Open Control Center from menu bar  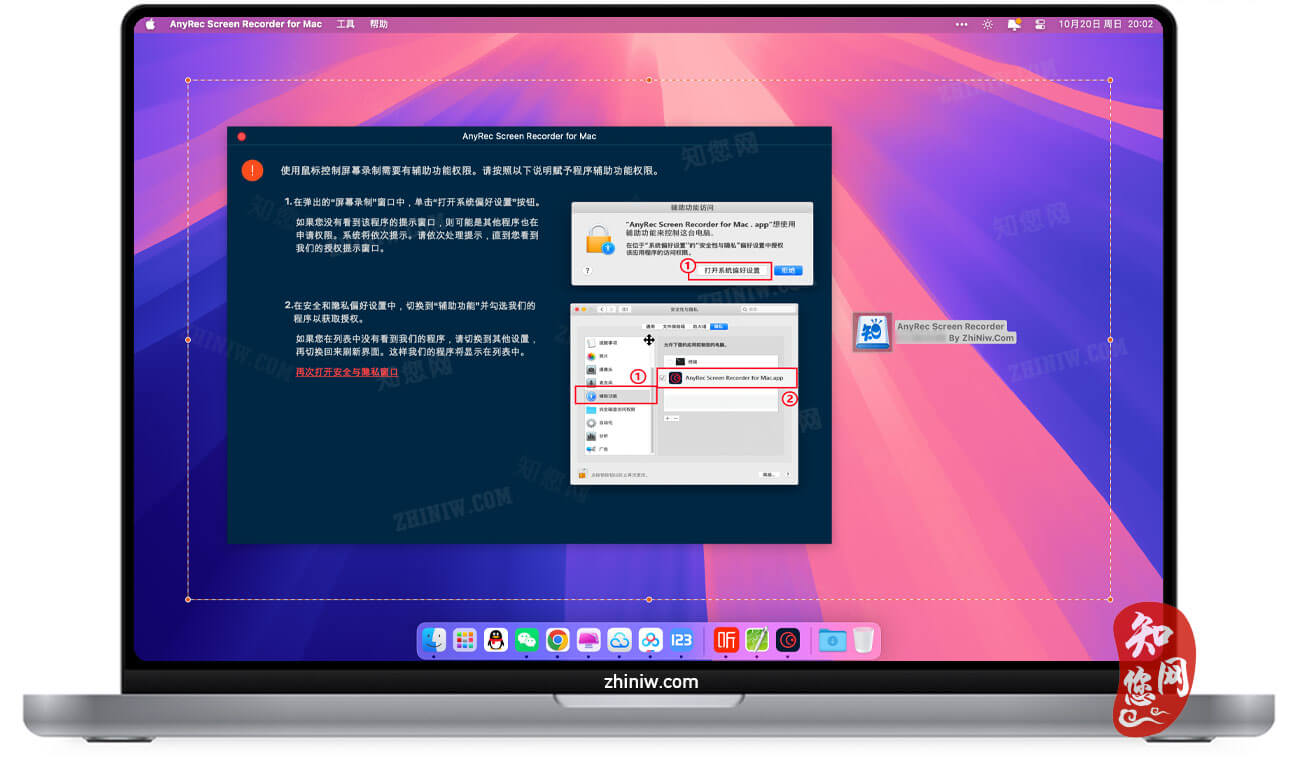click(x=1040, y=24)
